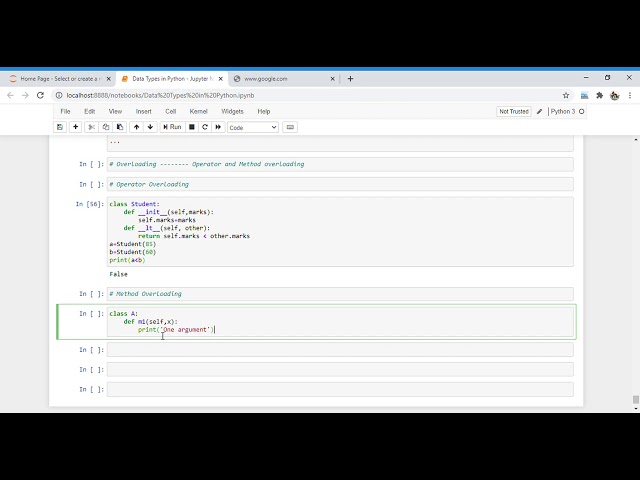Open the Help menu
This screenshot has height=480, width=640.
(x=264, y=111)
